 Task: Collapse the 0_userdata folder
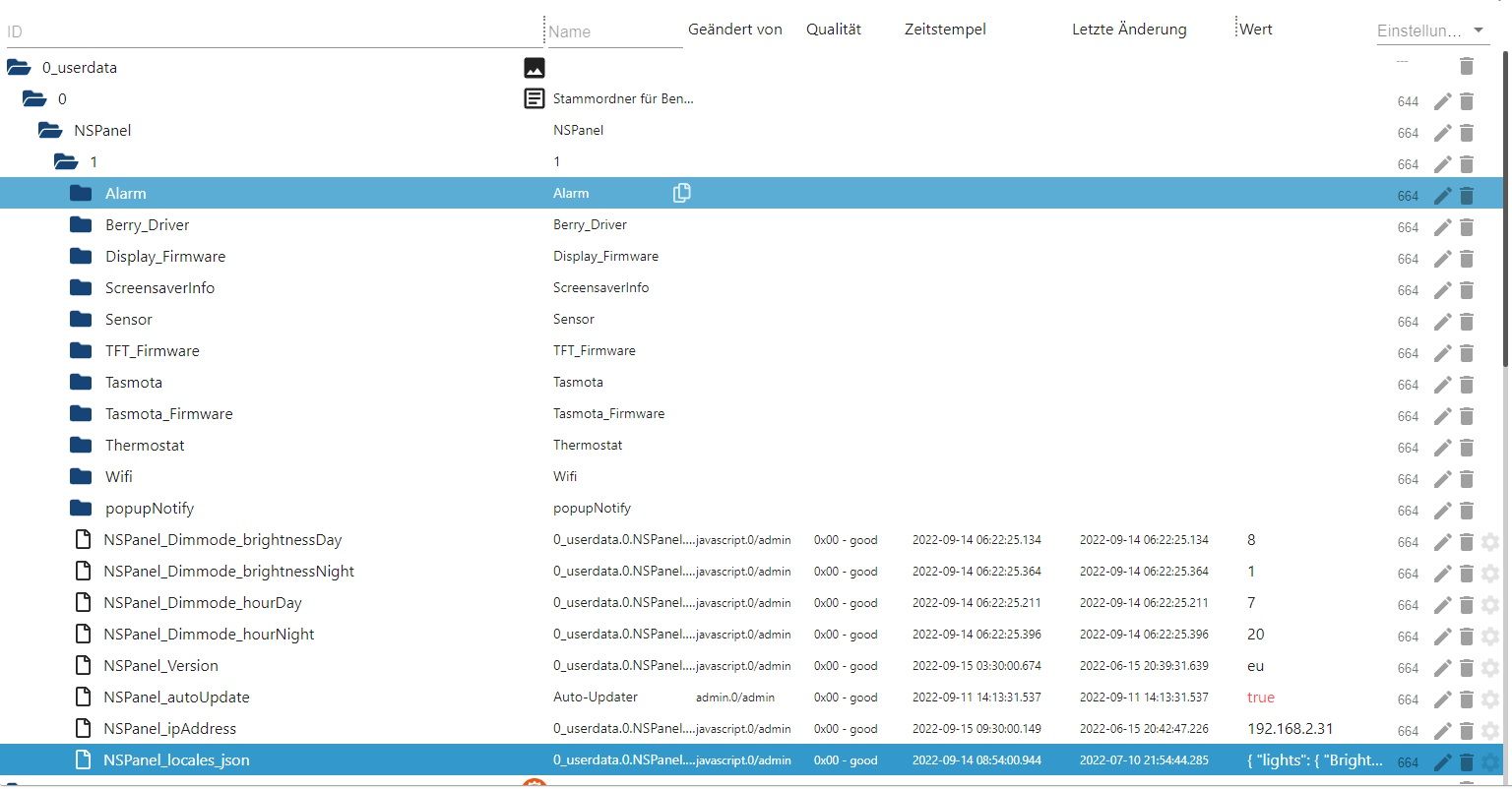click(x=19, y=68)
